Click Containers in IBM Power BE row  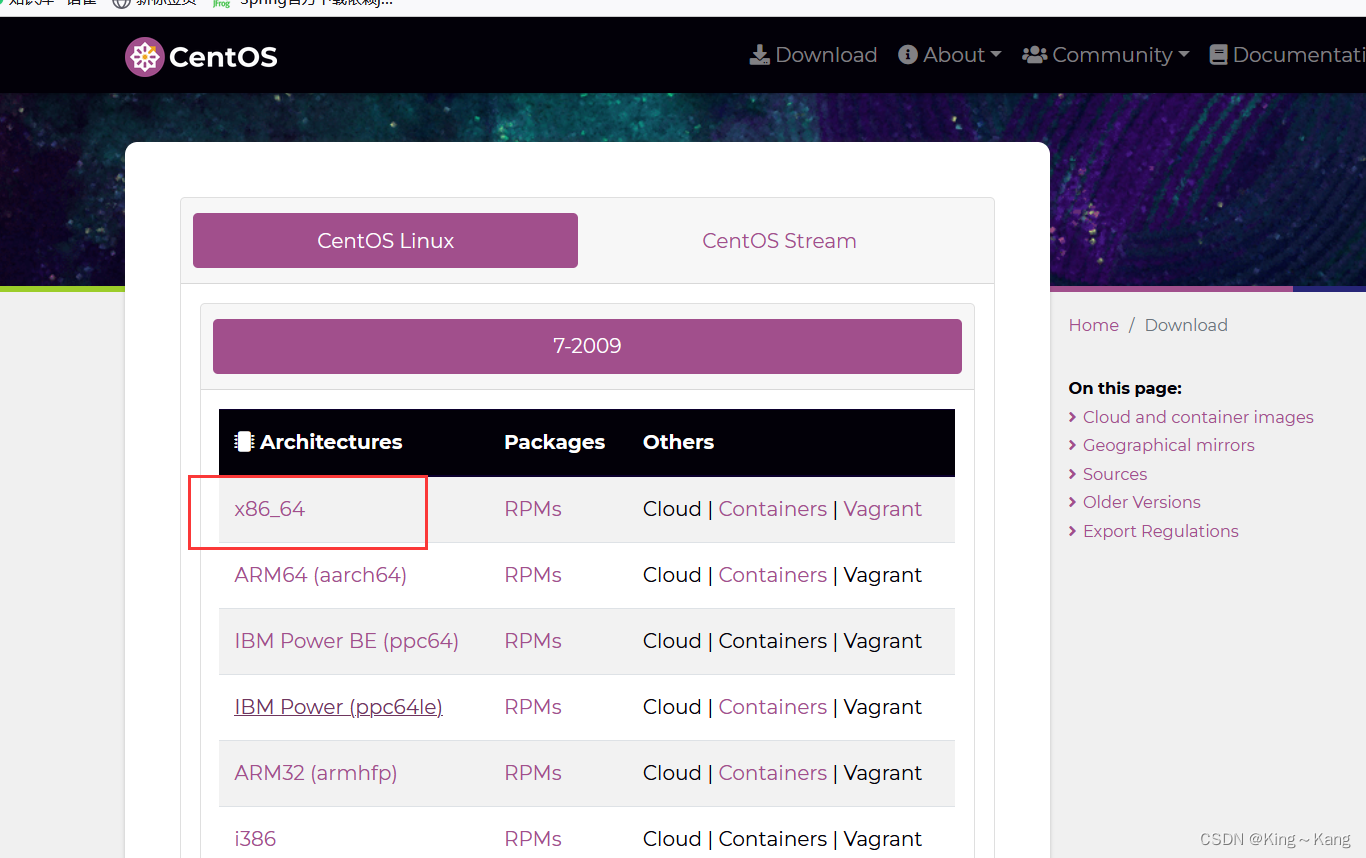click(x=772, y=641)
